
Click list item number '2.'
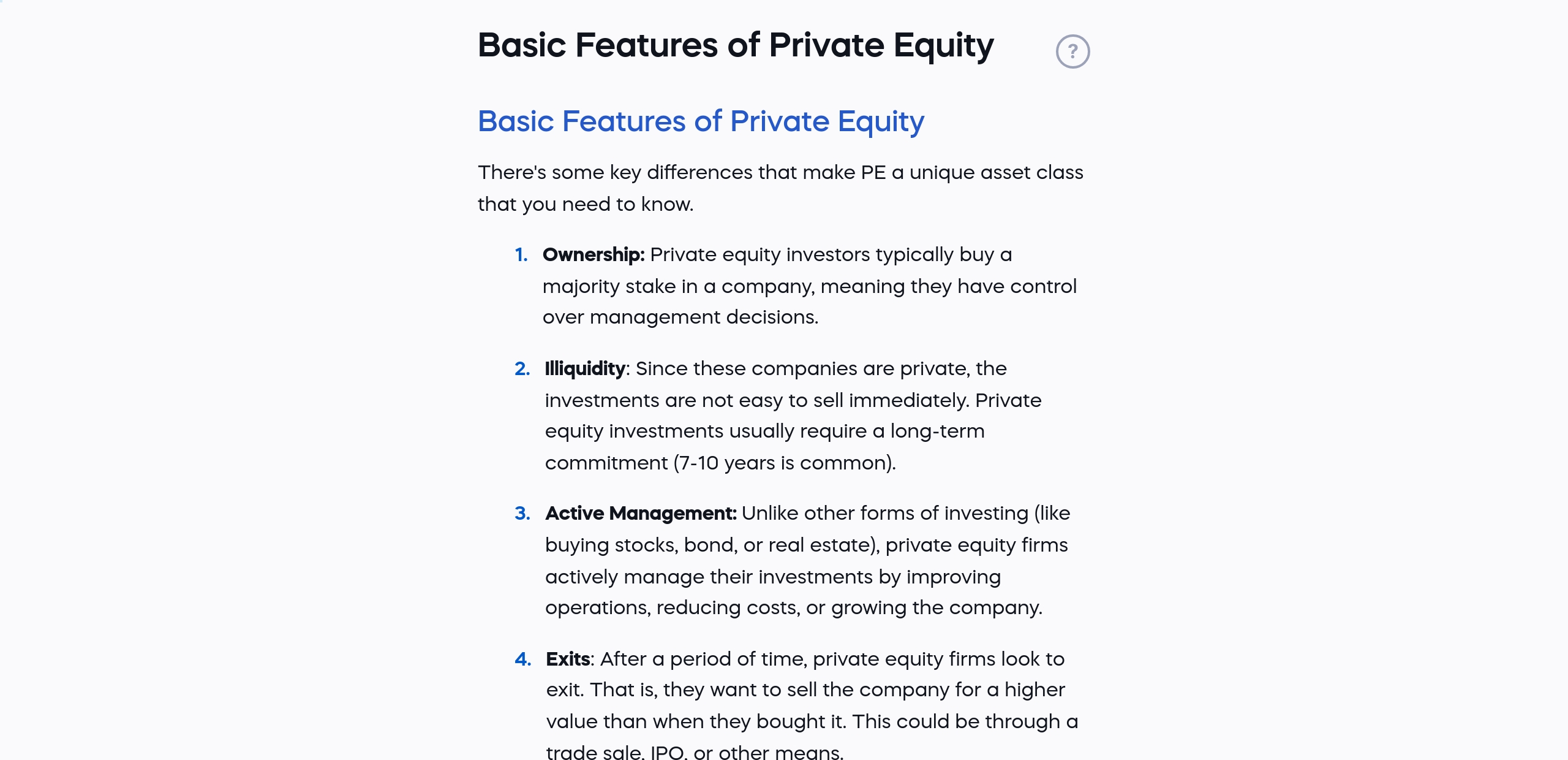coord(522,368)
